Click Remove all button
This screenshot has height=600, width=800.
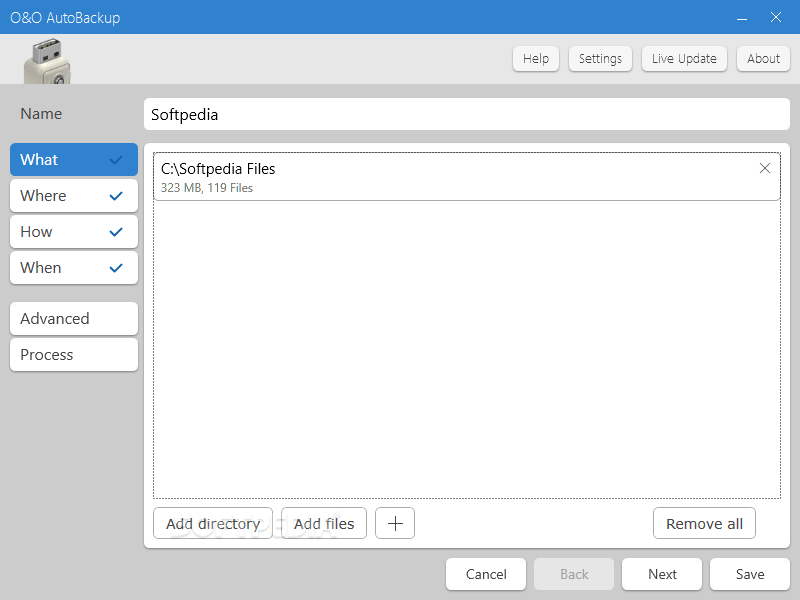pyautogui.click(x=704, y=523)
